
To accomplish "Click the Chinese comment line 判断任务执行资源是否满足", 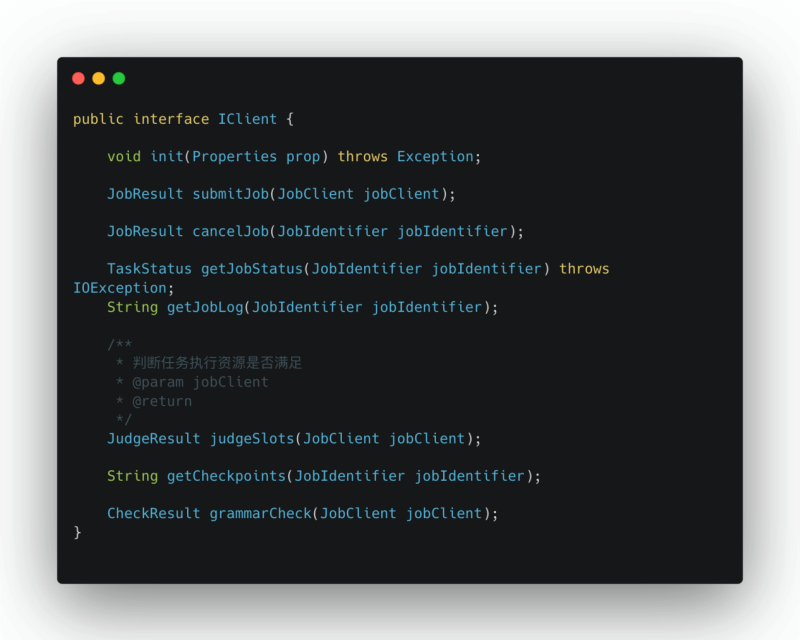I will coord(217,363).
